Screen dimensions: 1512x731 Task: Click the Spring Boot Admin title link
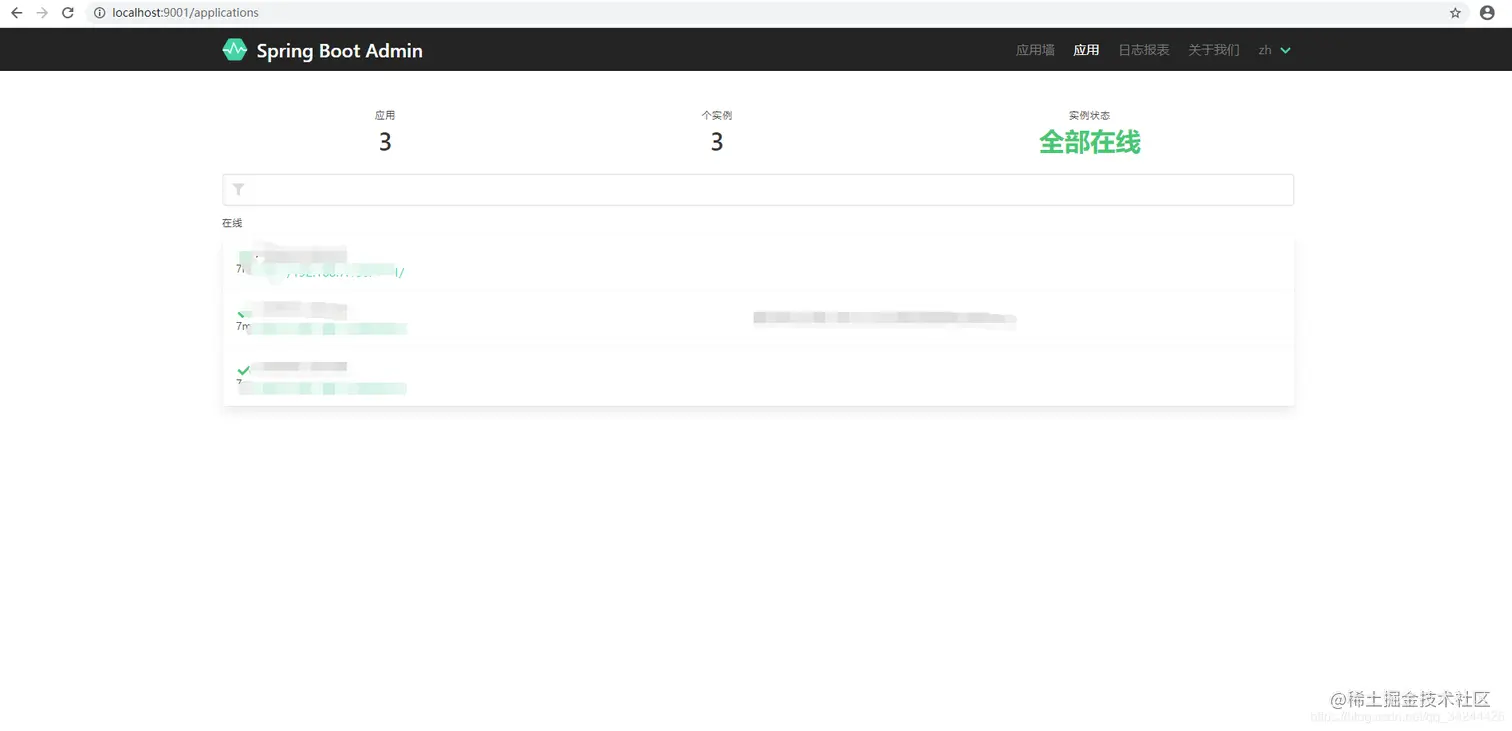339,51
